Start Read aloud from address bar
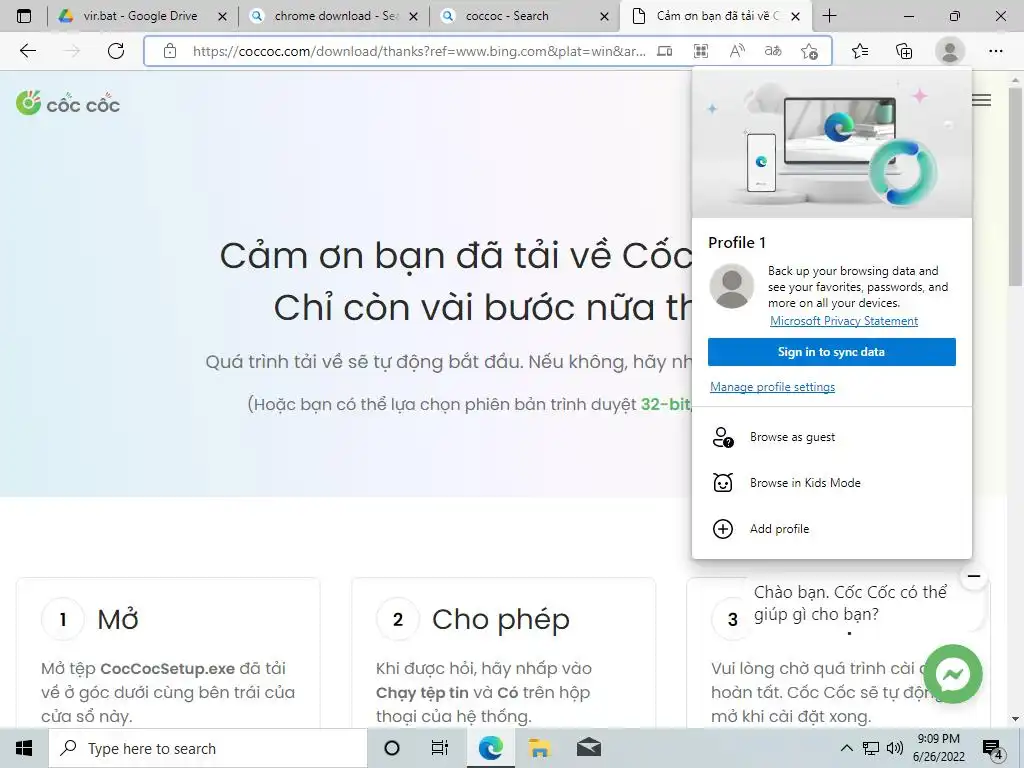The width and height of the screenshot is (1024, 768). pyautogui.click(x=737, y=51)
